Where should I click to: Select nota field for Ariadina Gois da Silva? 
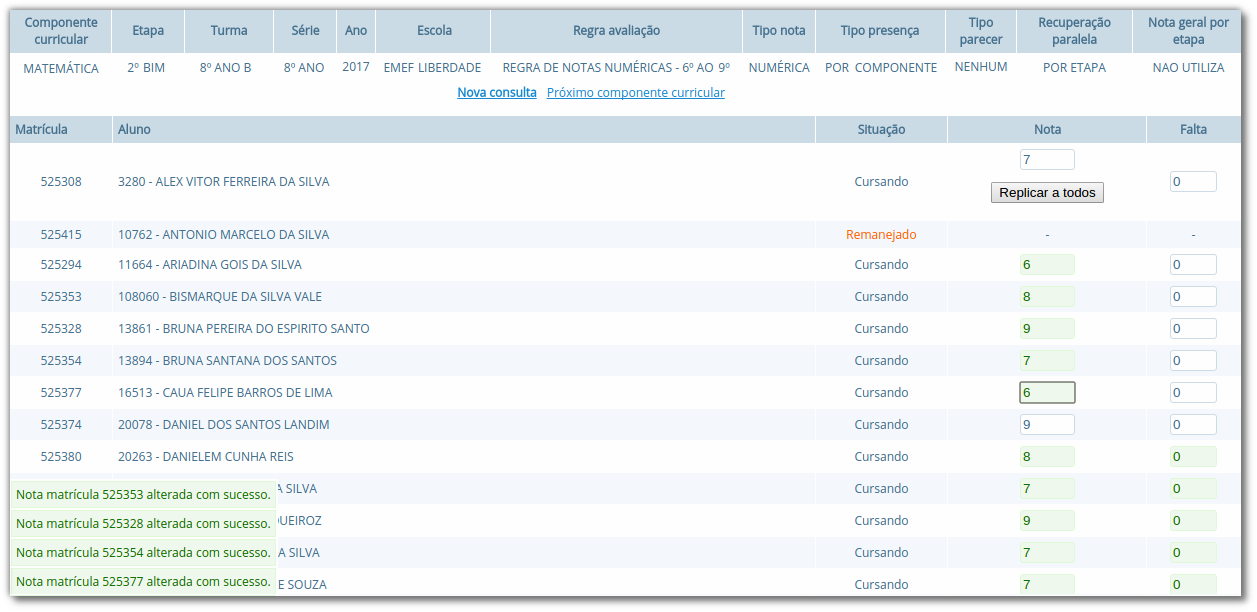coord(1046,265)
